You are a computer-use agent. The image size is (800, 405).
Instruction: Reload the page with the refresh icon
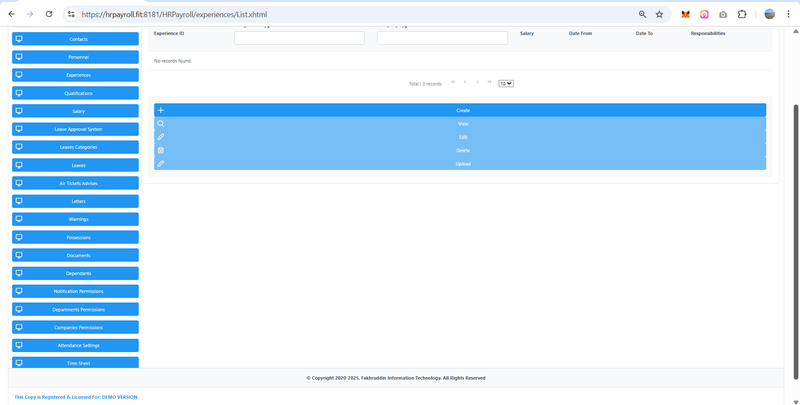click(x=49, y=14)
